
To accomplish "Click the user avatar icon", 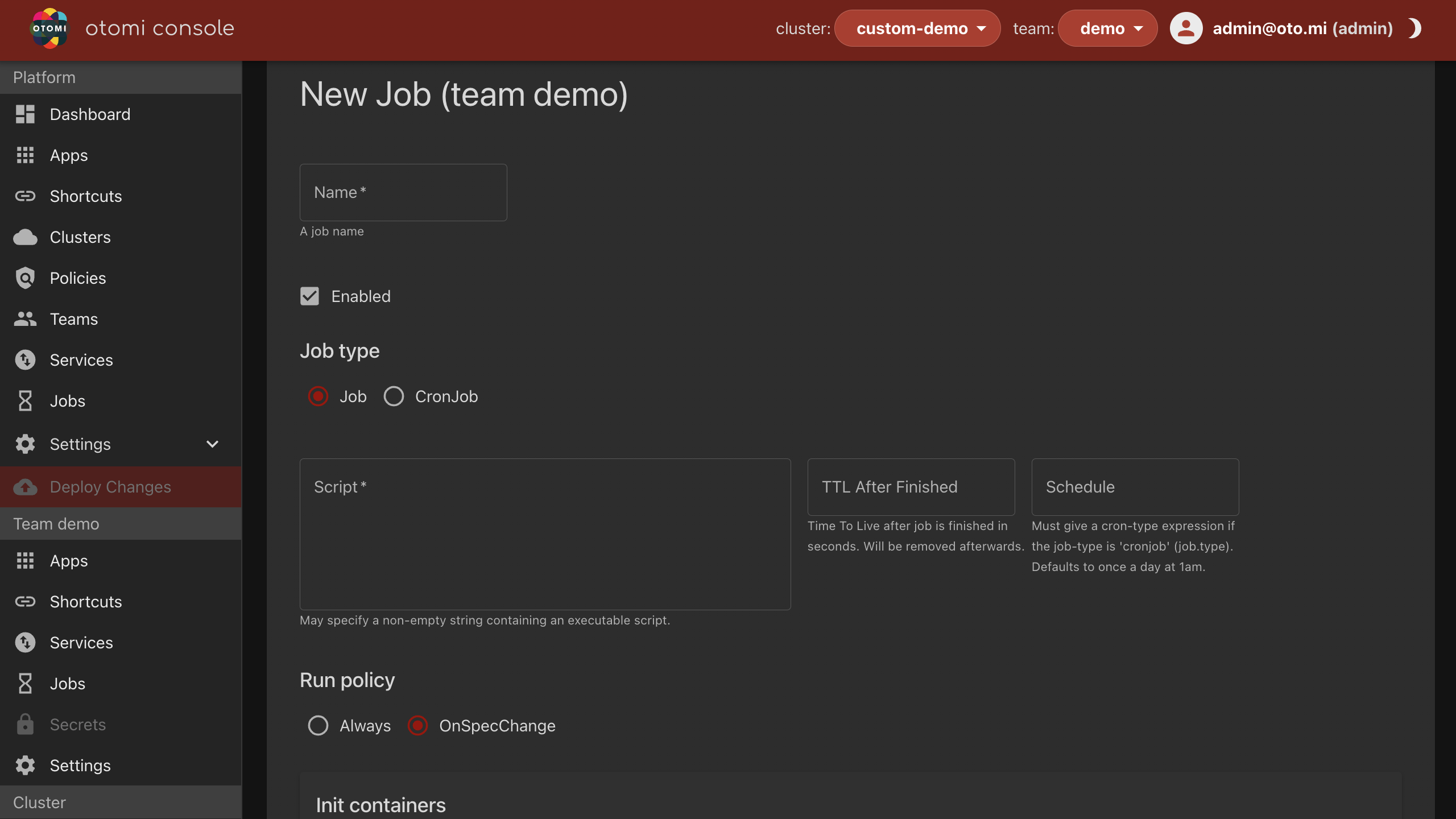I will coord(1186,28).
